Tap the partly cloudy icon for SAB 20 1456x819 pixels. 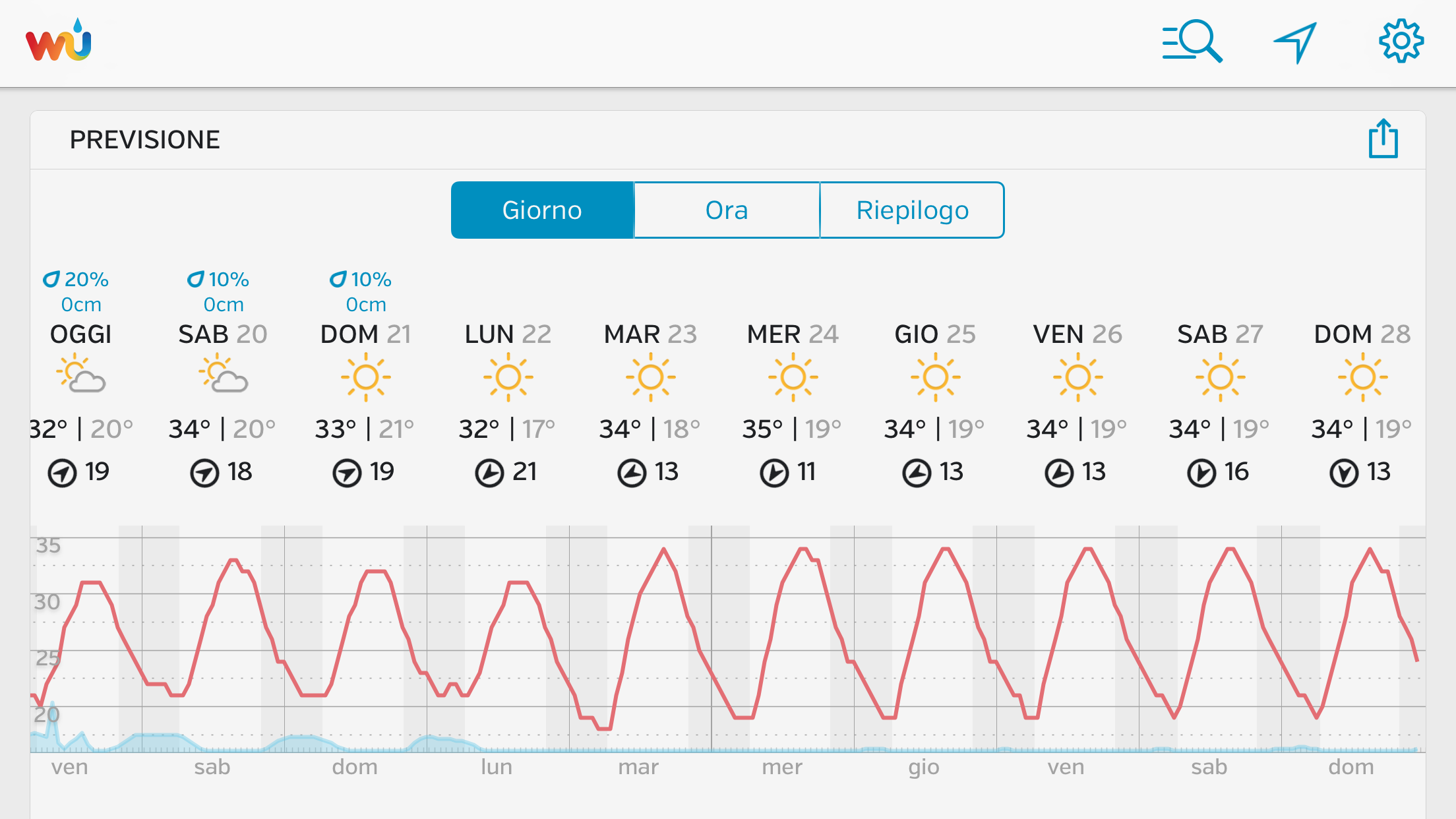pyautogui.click(x=224, y=375)
